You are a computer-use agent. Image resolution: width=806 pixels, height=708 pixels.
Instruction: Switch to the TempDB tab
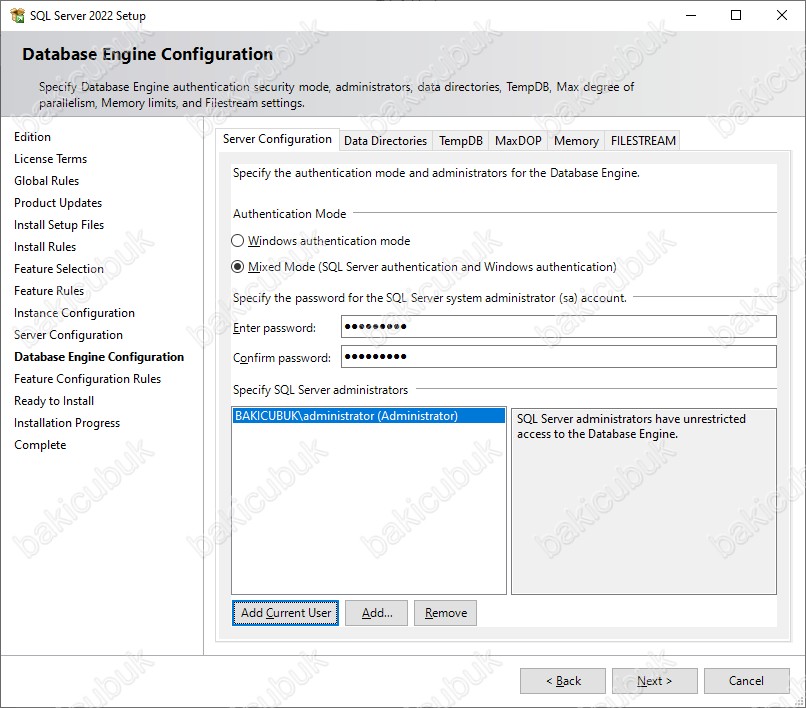click(461, 140)
